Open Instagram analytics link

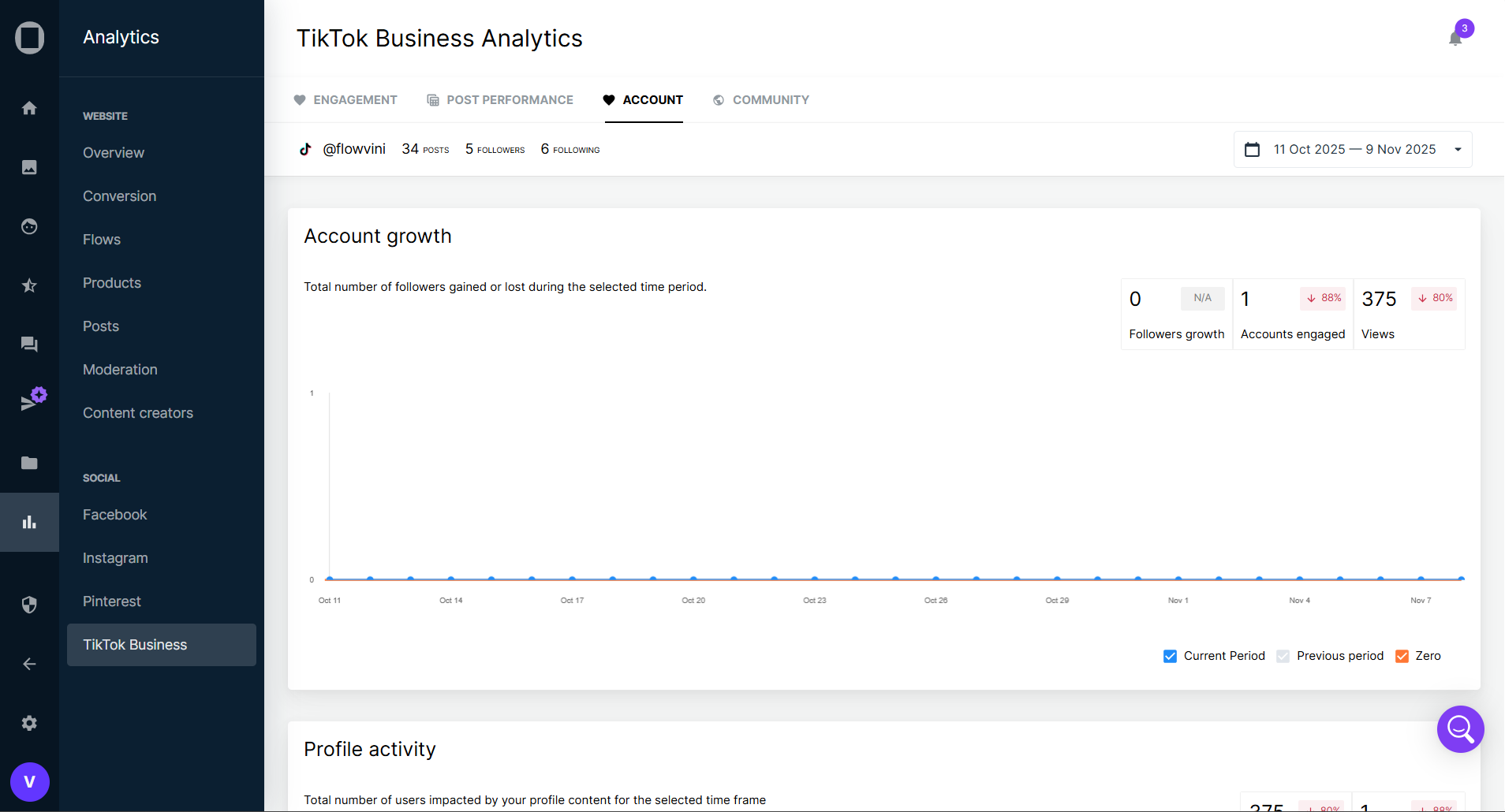click(x=115, y=558)
